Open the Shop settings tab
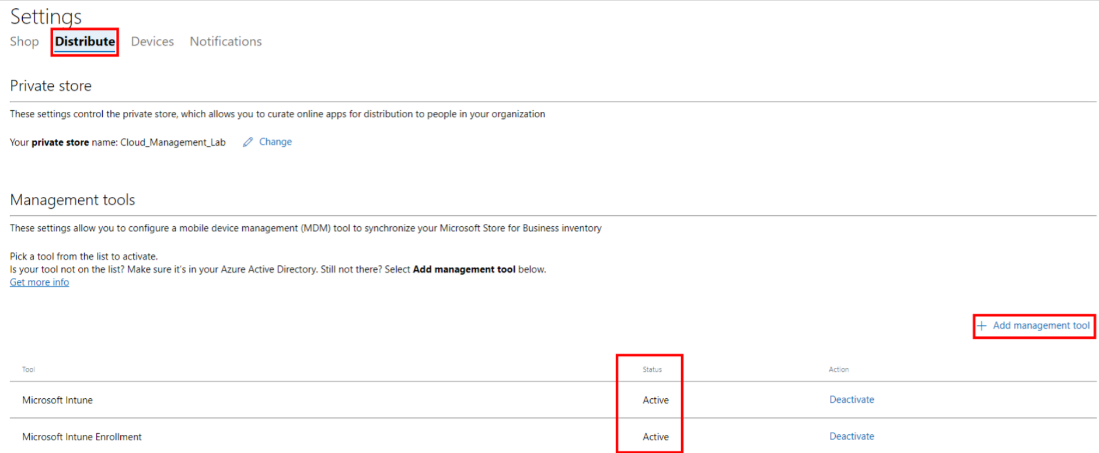1099x453 pixels. pyautogui.click(x=24, y=42)
